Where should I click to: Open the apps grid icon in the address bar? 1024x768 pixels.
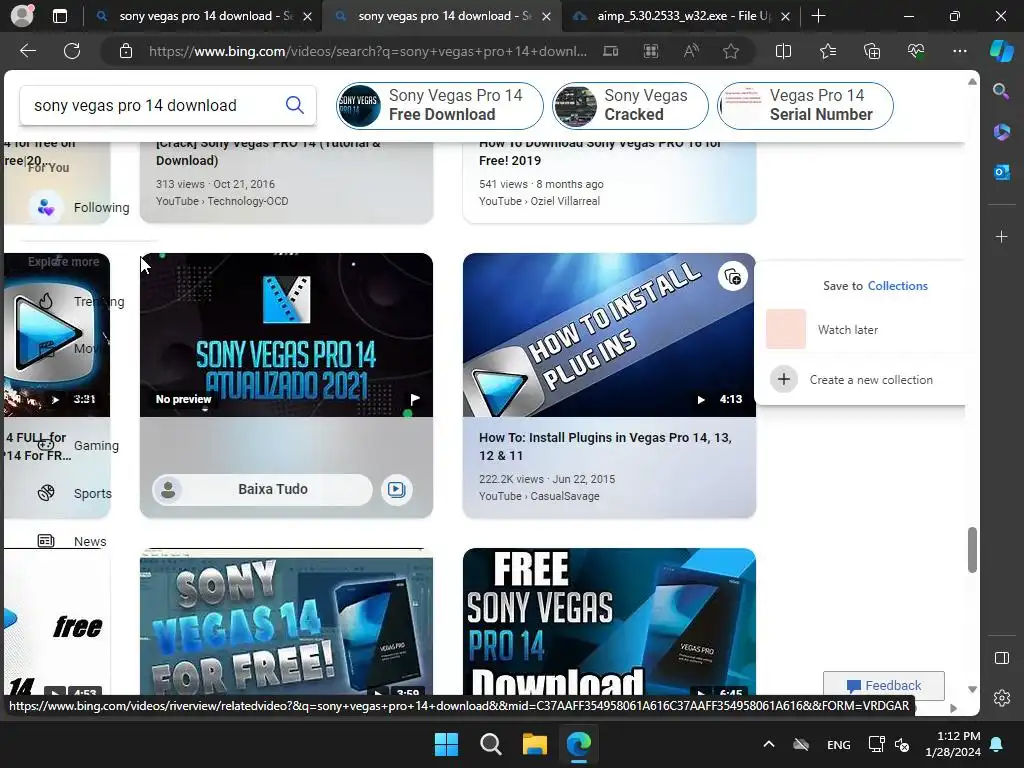pyautogui.click(x=650, y=51)
